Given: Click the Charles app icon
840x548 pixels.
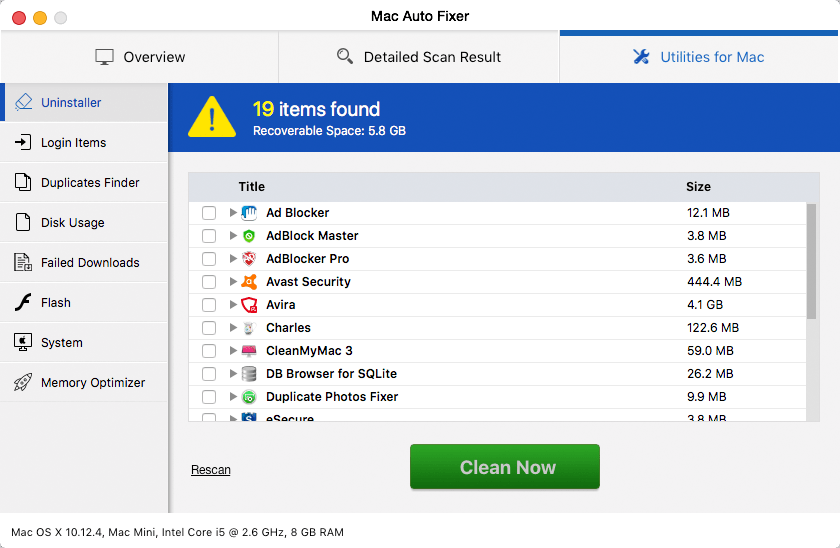Looking at the screenshot, I should point(249,328).
